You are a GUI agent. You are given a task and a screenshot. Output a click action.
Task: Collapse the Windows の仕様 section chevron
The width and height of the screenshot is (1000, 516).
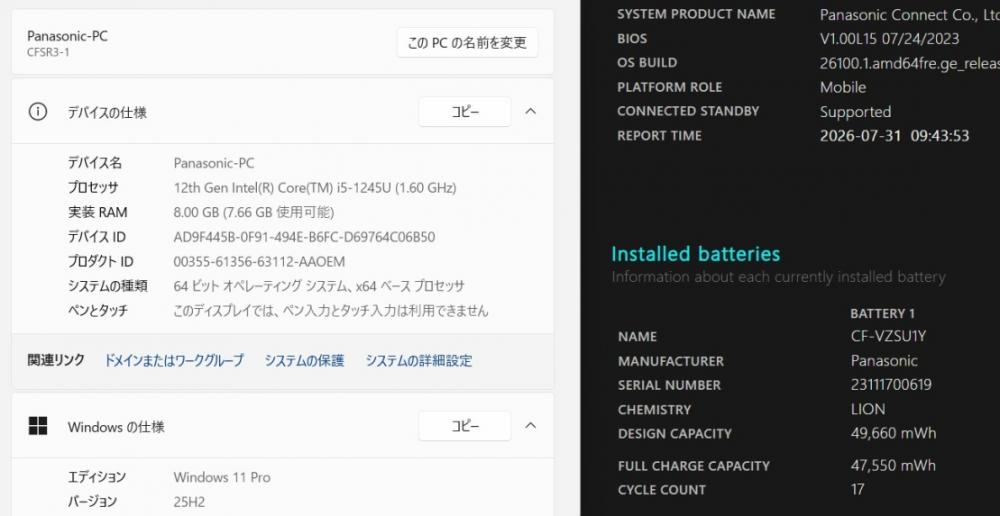point(531,425)
